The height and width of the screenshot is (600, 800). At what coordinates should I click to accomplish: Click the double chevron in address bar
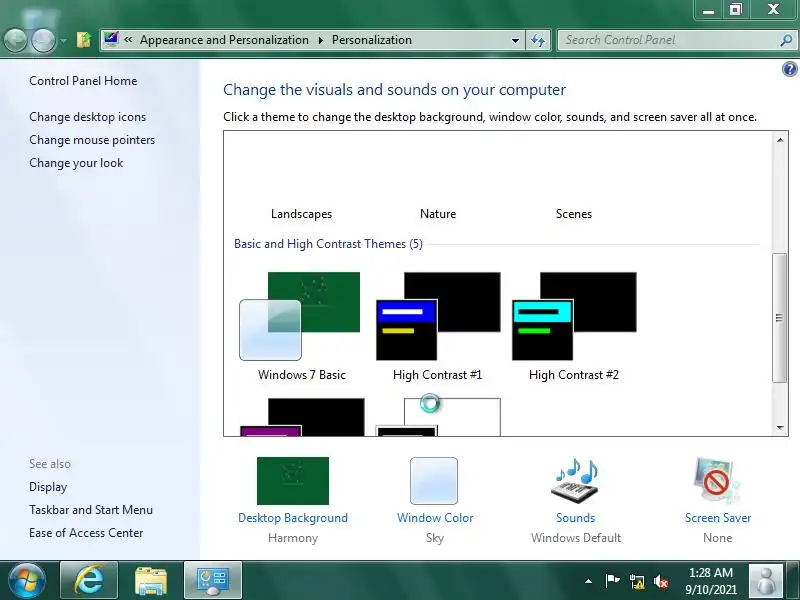tap(128, 40)
